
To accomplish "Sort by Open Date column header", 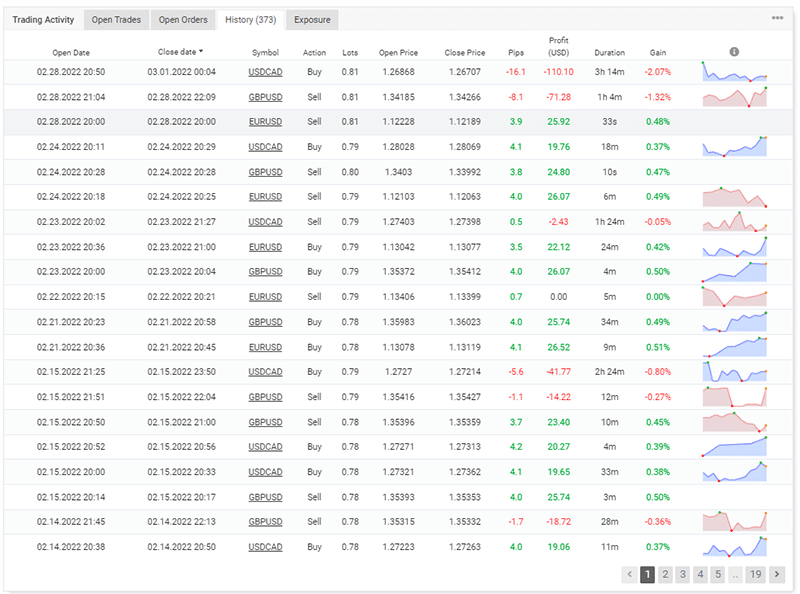I will 71,53.
